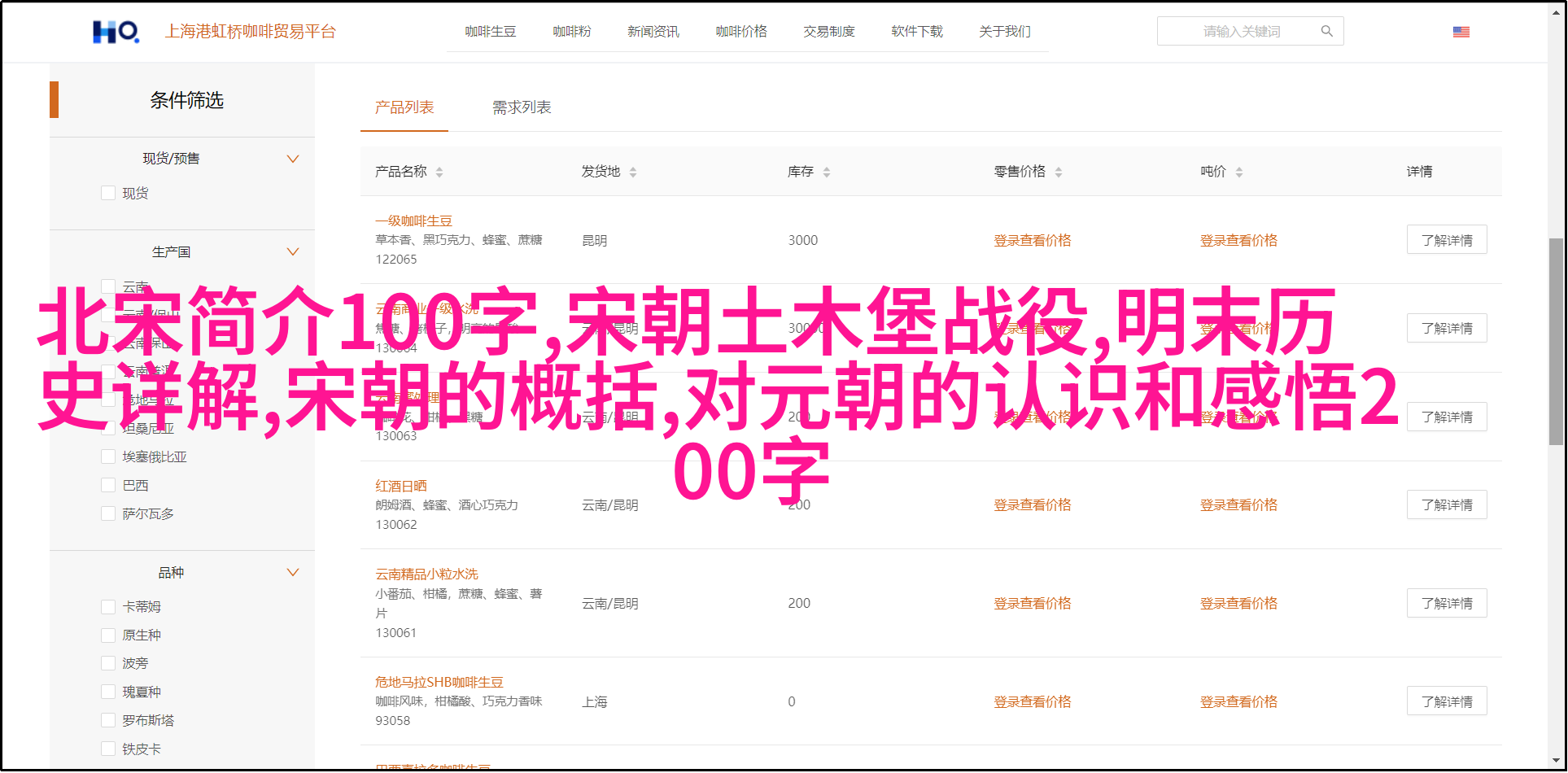Click 上海 origin for 危地马拉SHB咖啡生豆
The image size is (1568, 773).
point(594,701)
